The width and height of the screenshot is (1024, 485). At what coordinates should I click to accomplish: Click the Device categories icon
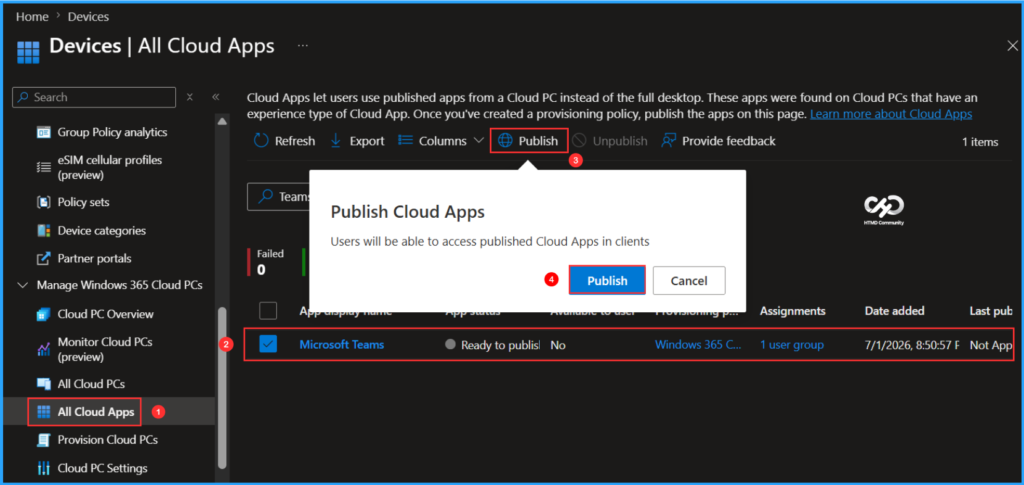(43, 230)
